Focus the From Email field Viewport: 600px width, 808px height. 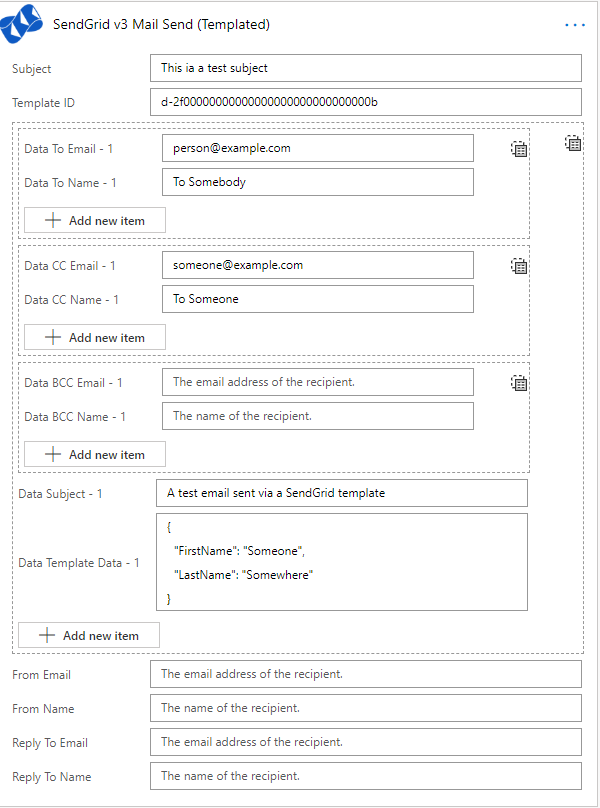[366, 674]
